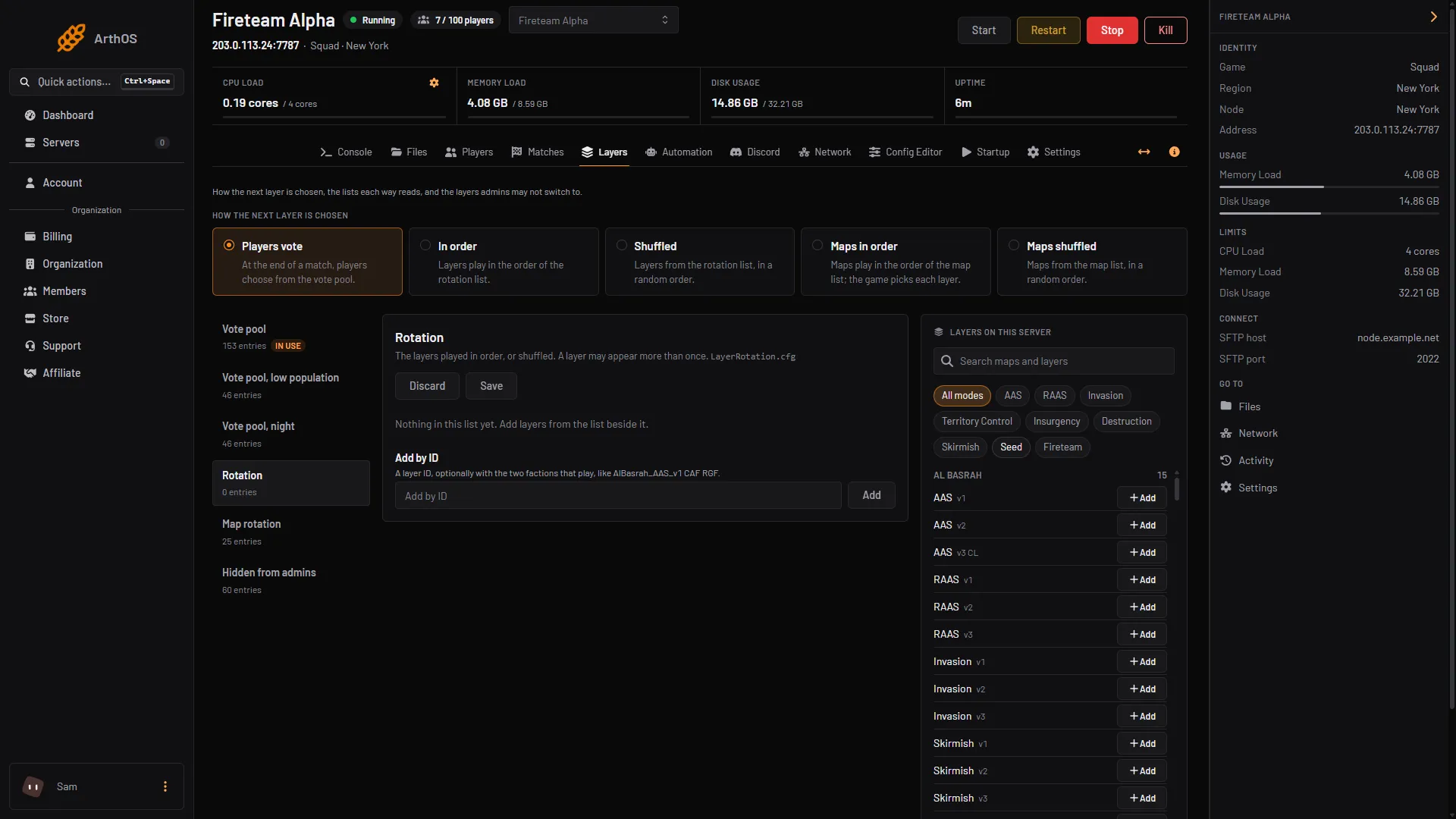Toggle the Seed mode filter chip

(x=1011, y=447)
